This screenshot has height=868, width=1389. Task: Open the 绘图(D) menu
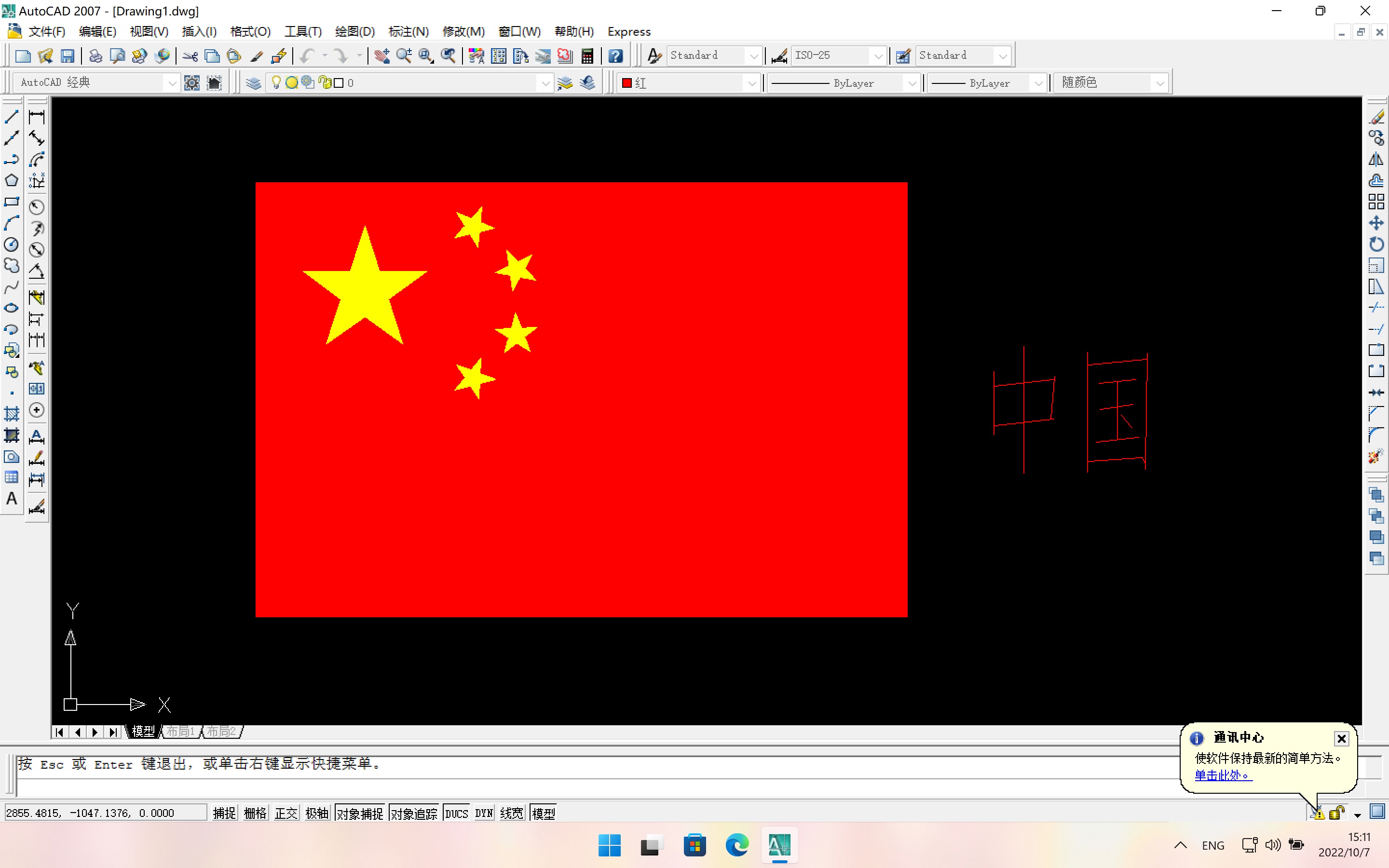point(354,31)
